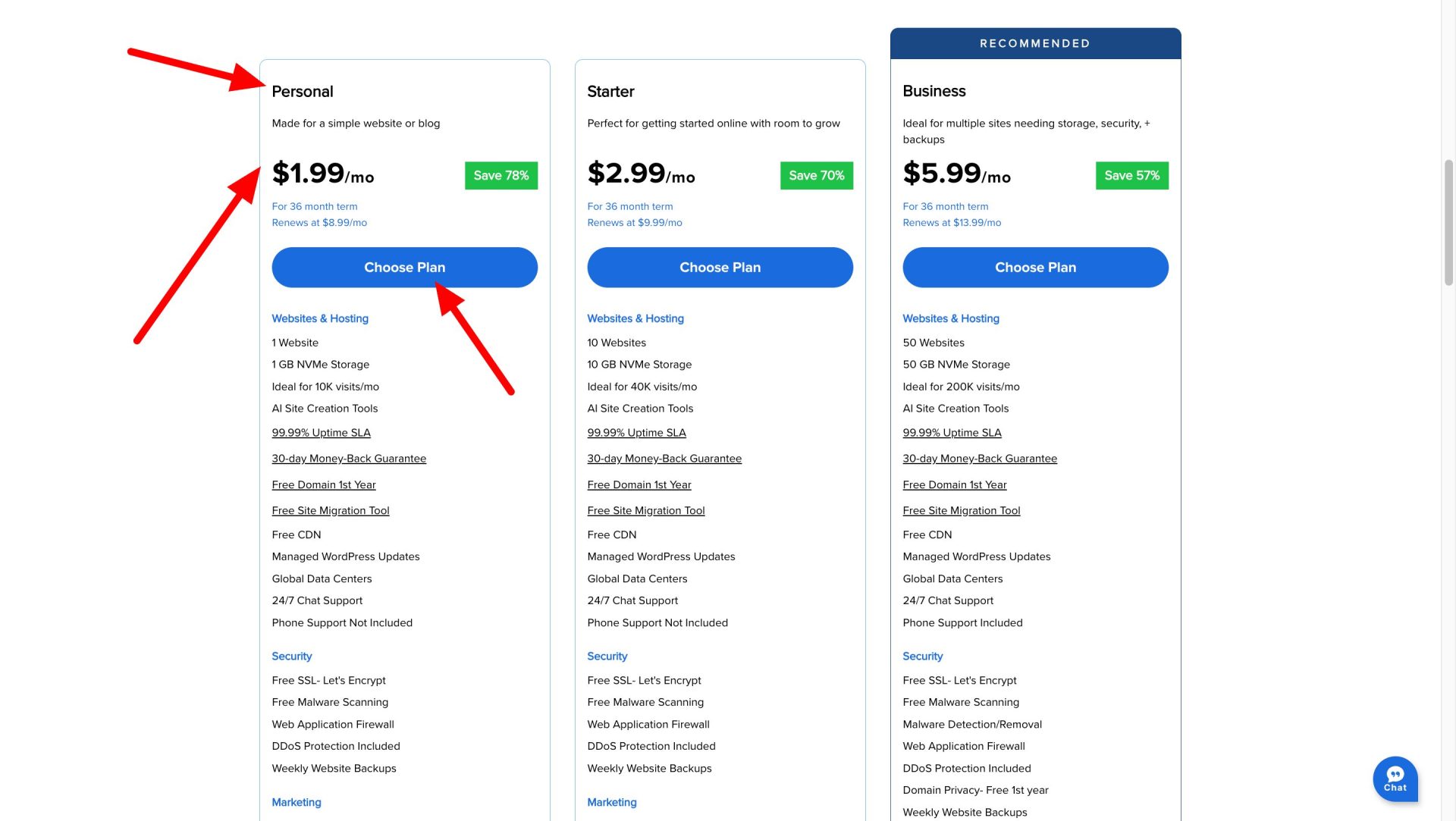Open the 30-day Money-Back Guarantee link under Starter
This screenshot has height=821, width=1456.
pyautogui.click(x=664, y=458)
